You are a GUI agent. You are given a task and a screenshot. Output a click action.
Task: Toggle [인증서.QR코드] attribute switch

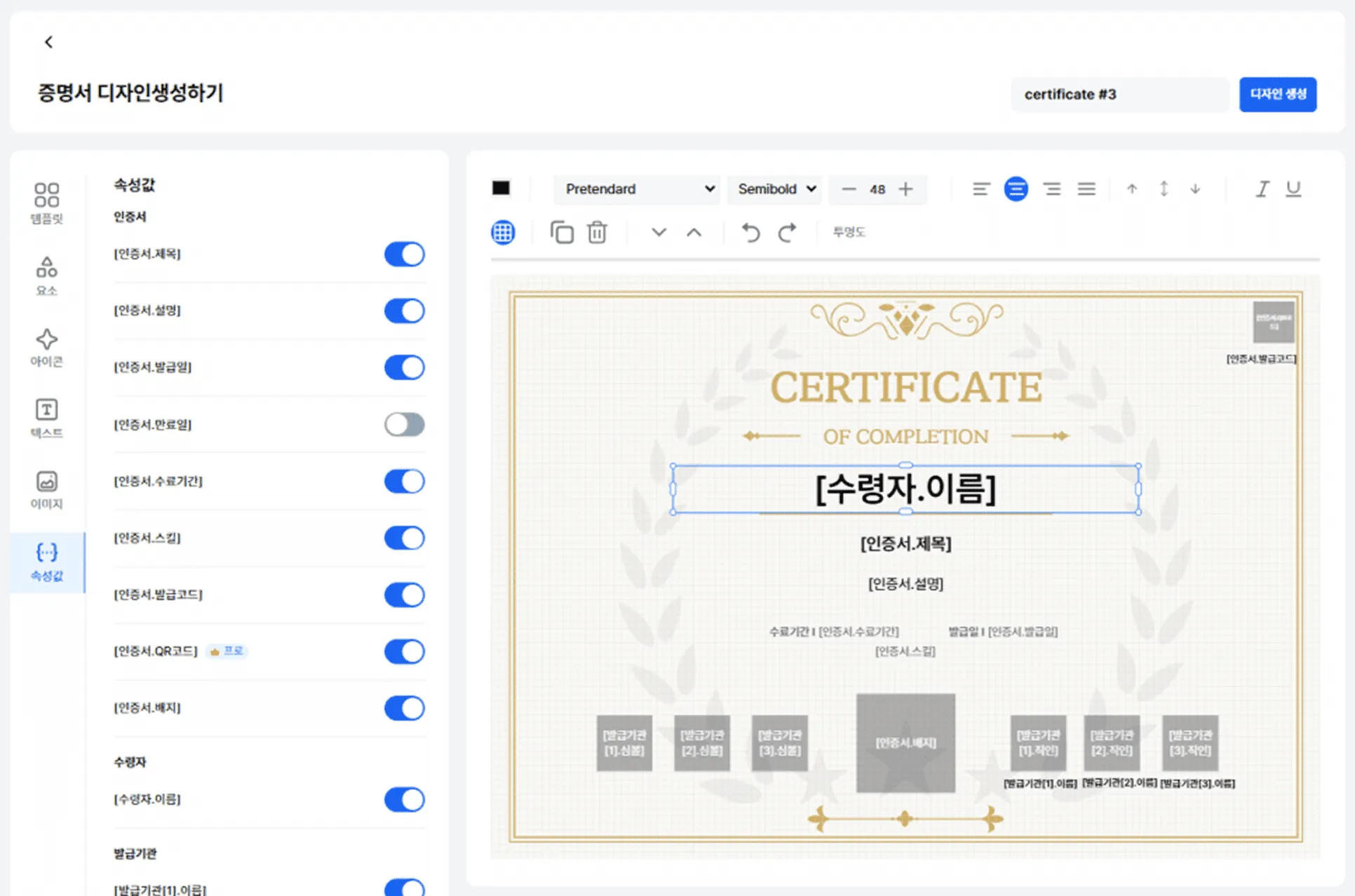pos(405,651)
